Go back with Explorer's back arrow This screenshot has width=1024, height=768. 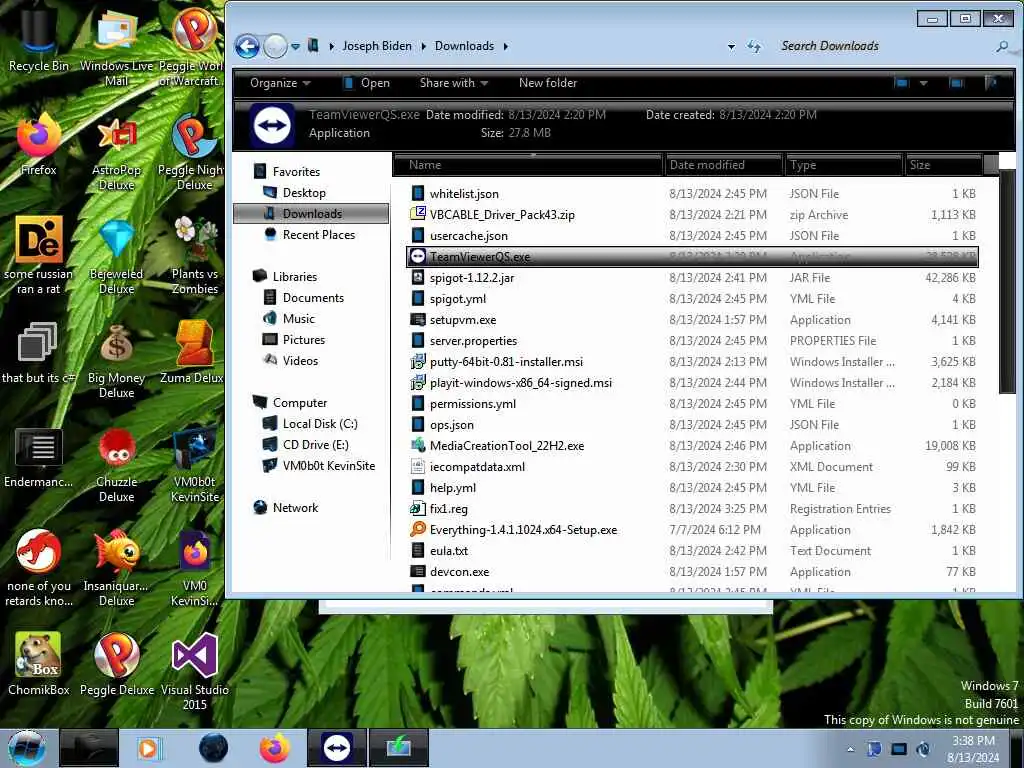[248, 46]
